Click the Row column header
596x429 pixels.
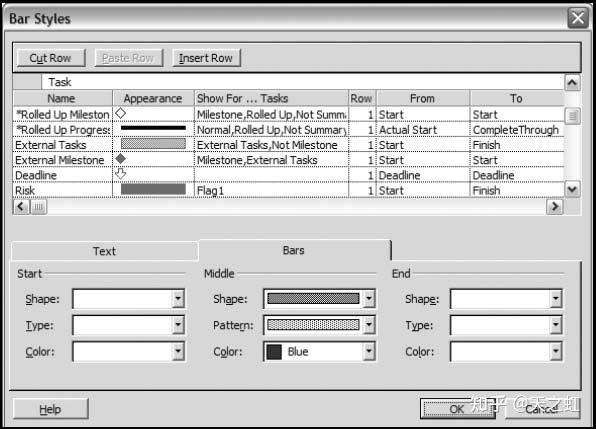coord(362,98)
